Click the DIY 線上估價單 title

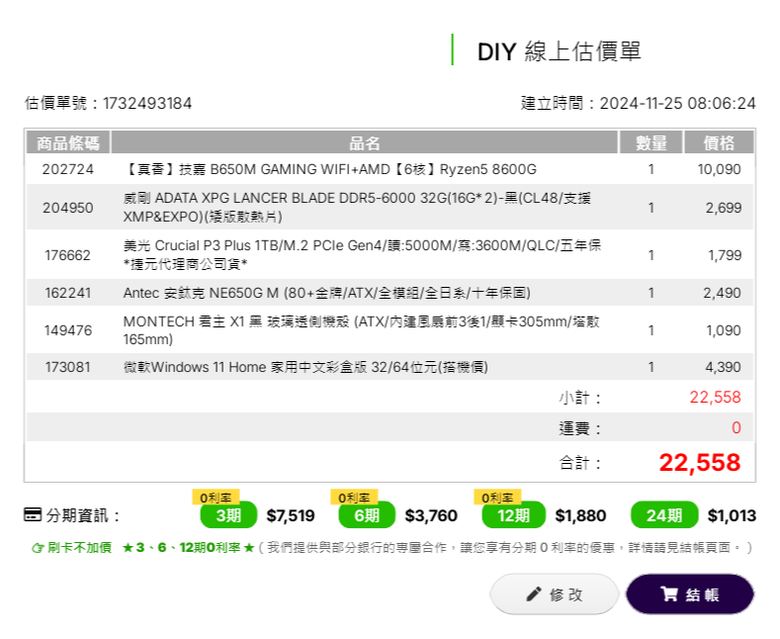point(559,51)
